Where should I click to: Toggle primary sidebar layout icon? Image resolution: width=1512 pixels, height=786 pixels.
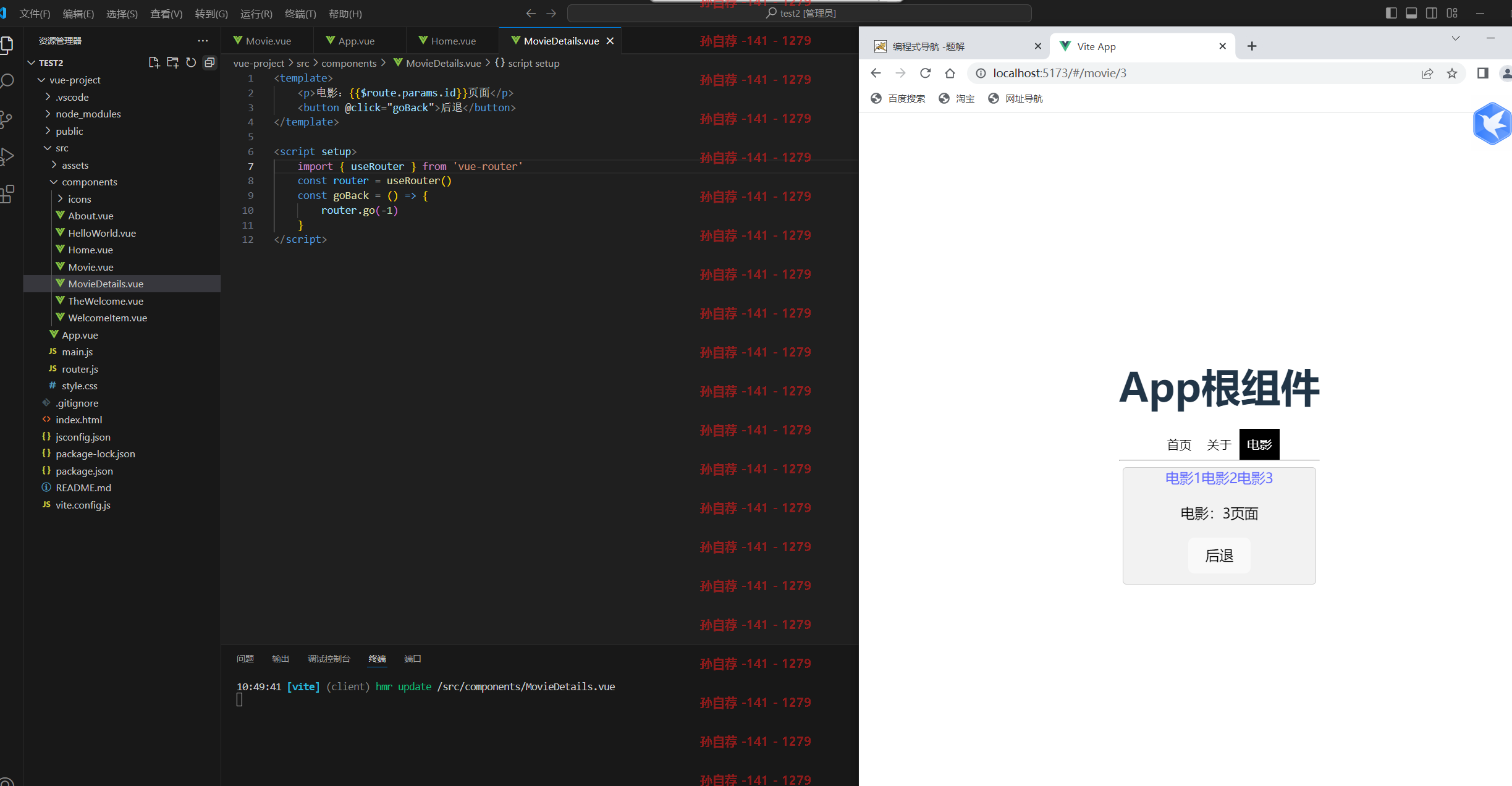tap(1391, 13)
